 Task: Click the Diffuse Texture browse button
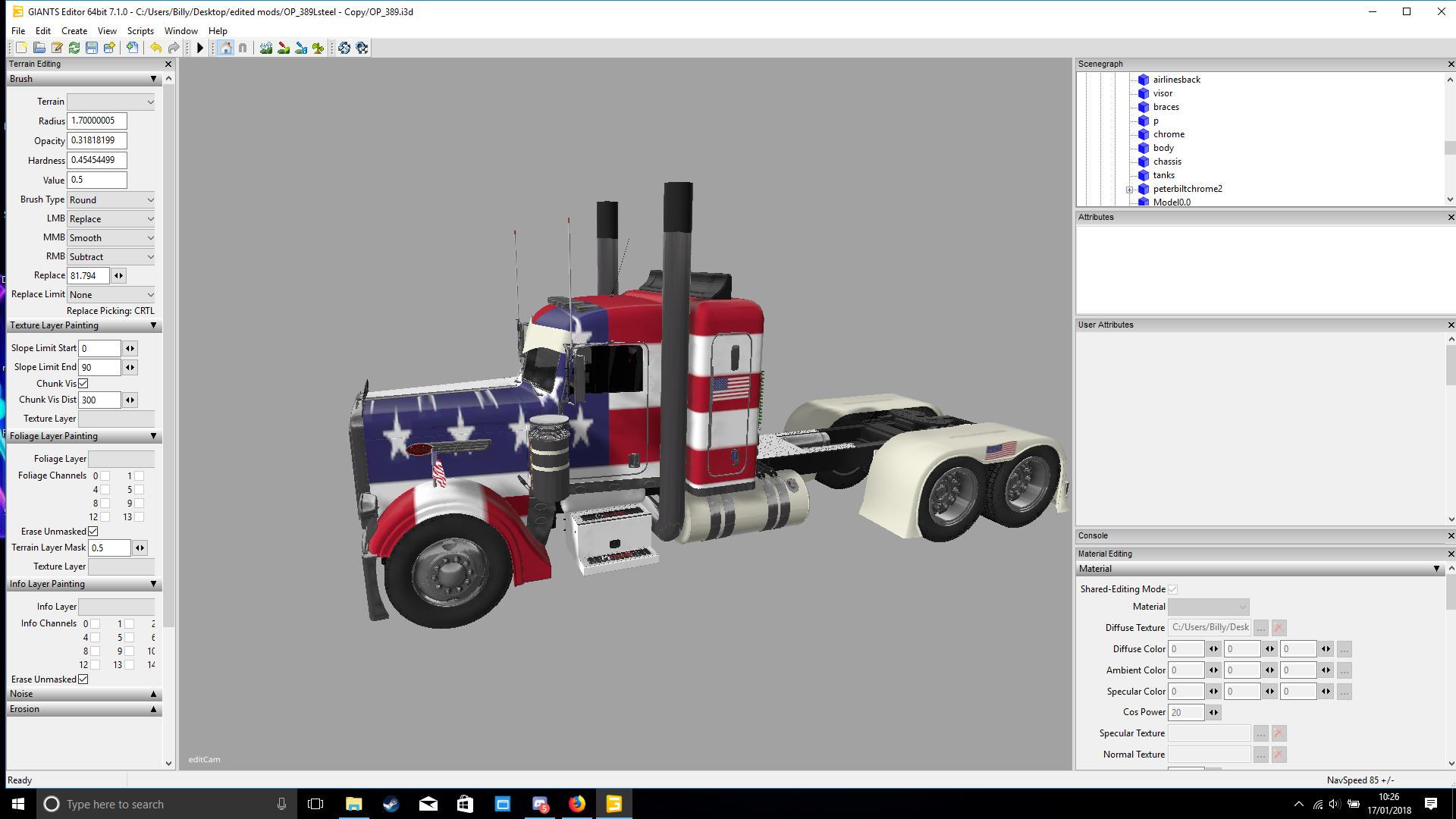click(1260, 628)
